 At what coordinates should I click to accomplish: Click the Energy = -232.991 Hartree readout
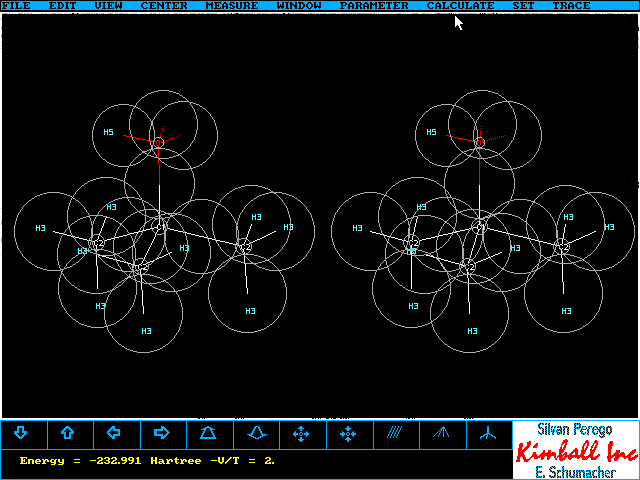[111, 461]
